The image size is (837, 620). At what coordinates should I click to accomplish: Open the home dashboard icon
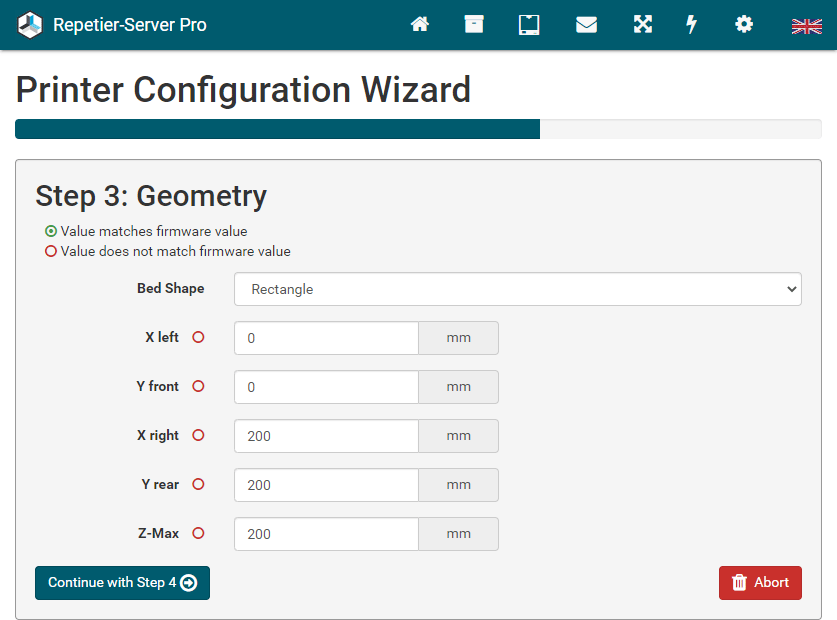click(420, 25)
